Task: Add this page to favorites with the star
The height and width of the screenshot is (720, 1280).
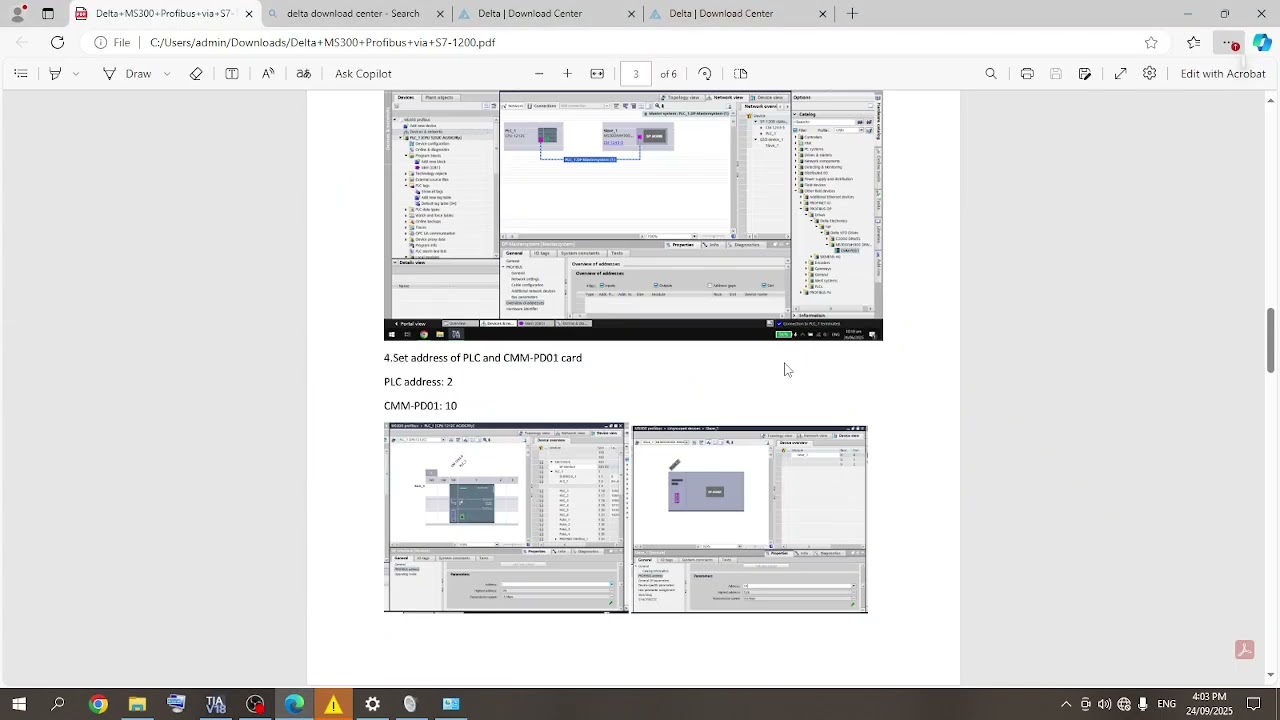Action: [1151, 42]
